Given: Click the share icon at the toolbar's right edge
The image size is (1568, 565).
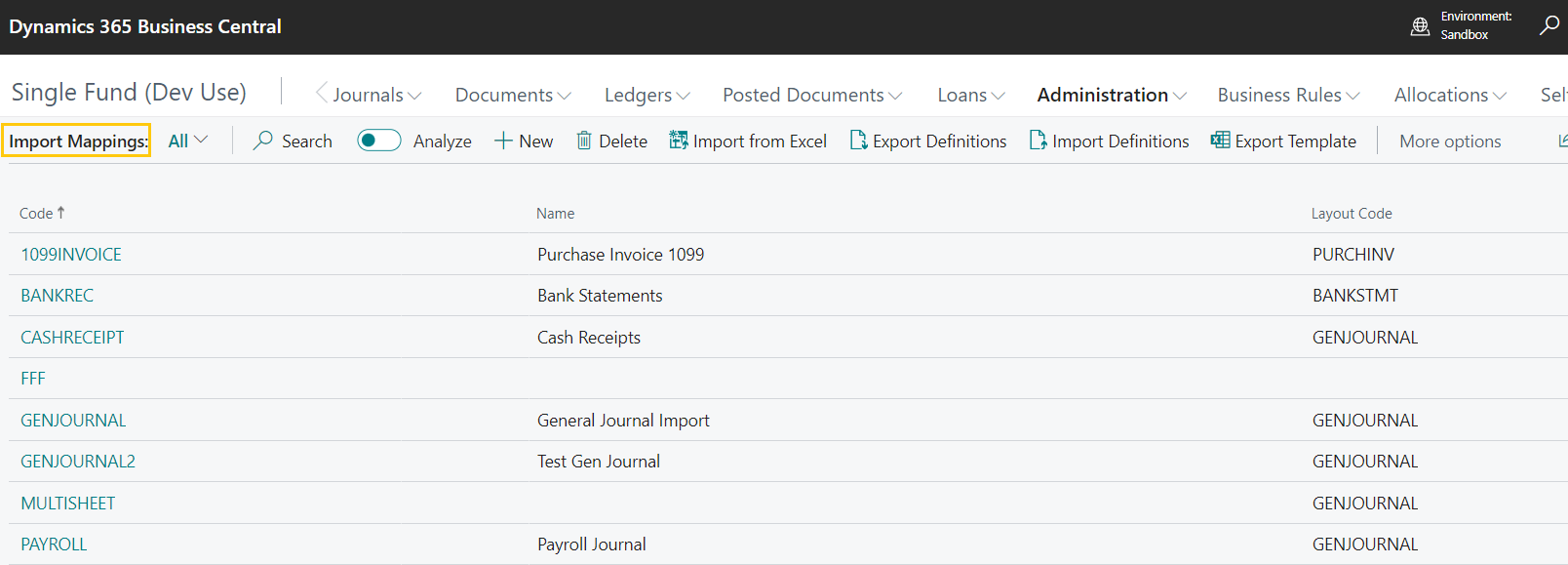Looking at the screenshot, I should click(x=1562, y=141).
